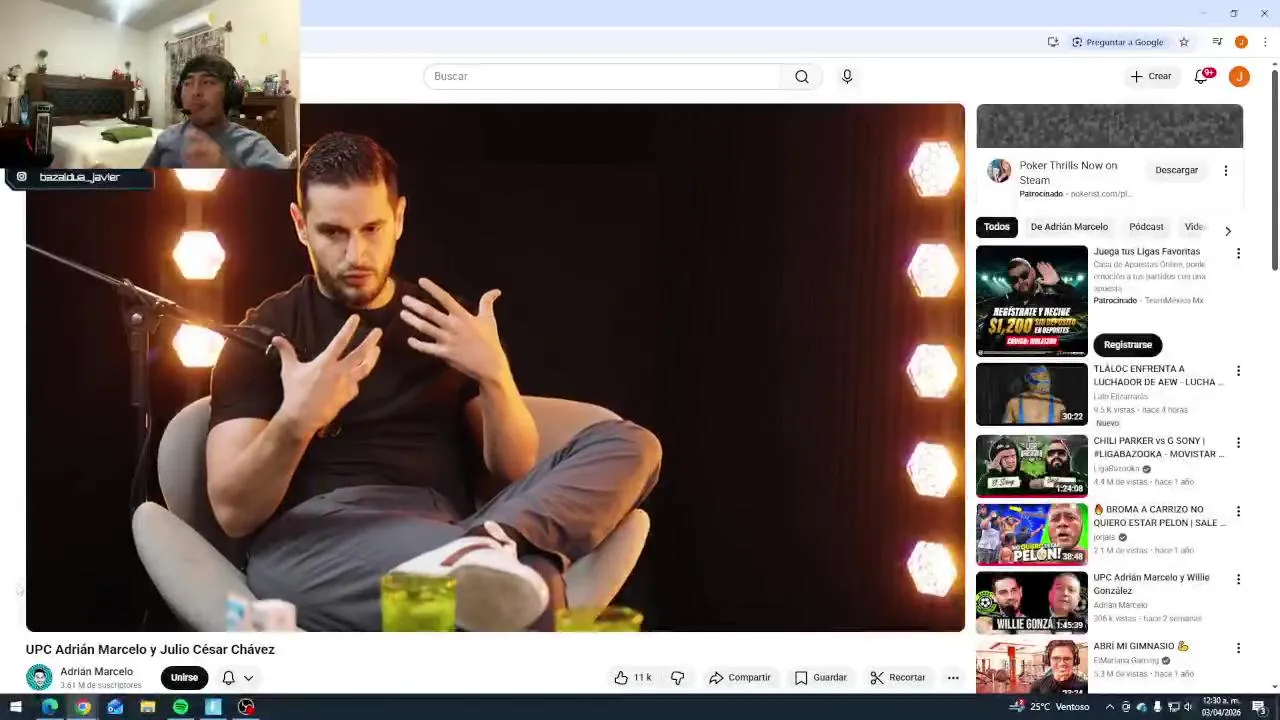The width and height of the screenshot is (1280, 720).
Task: Click Unirse to join the channel
Action: [x=184, y=678]
